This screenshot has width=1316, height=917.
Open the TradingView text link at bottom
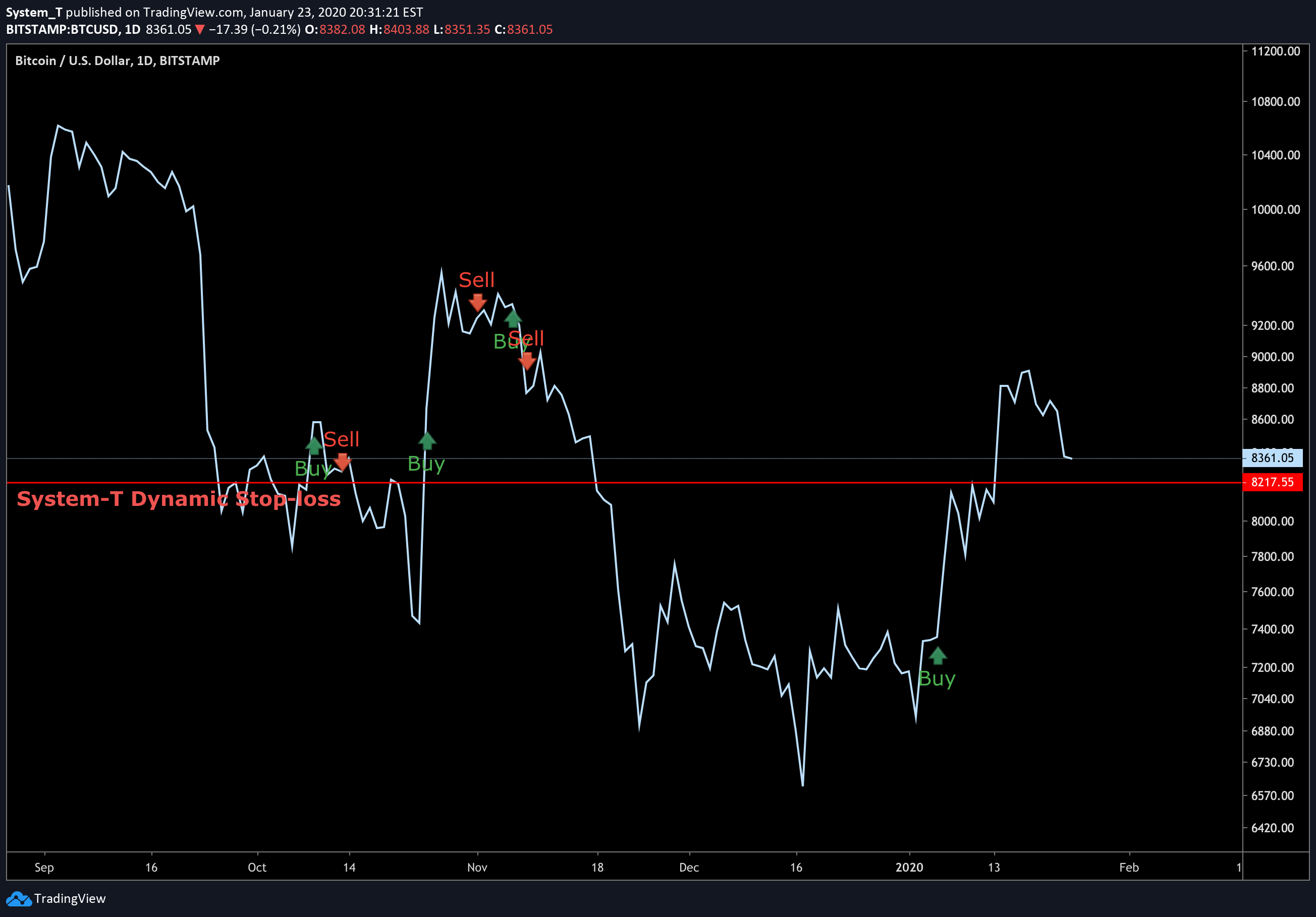[70, 898]
